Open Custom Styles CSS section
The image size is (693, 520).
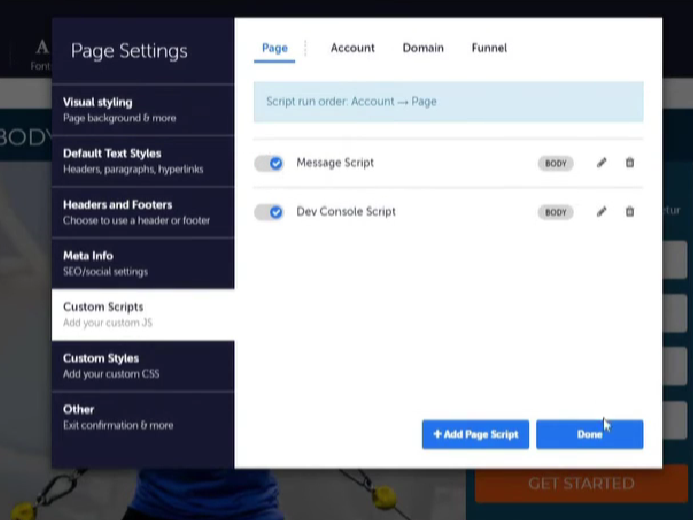click(x=143, y=365)
